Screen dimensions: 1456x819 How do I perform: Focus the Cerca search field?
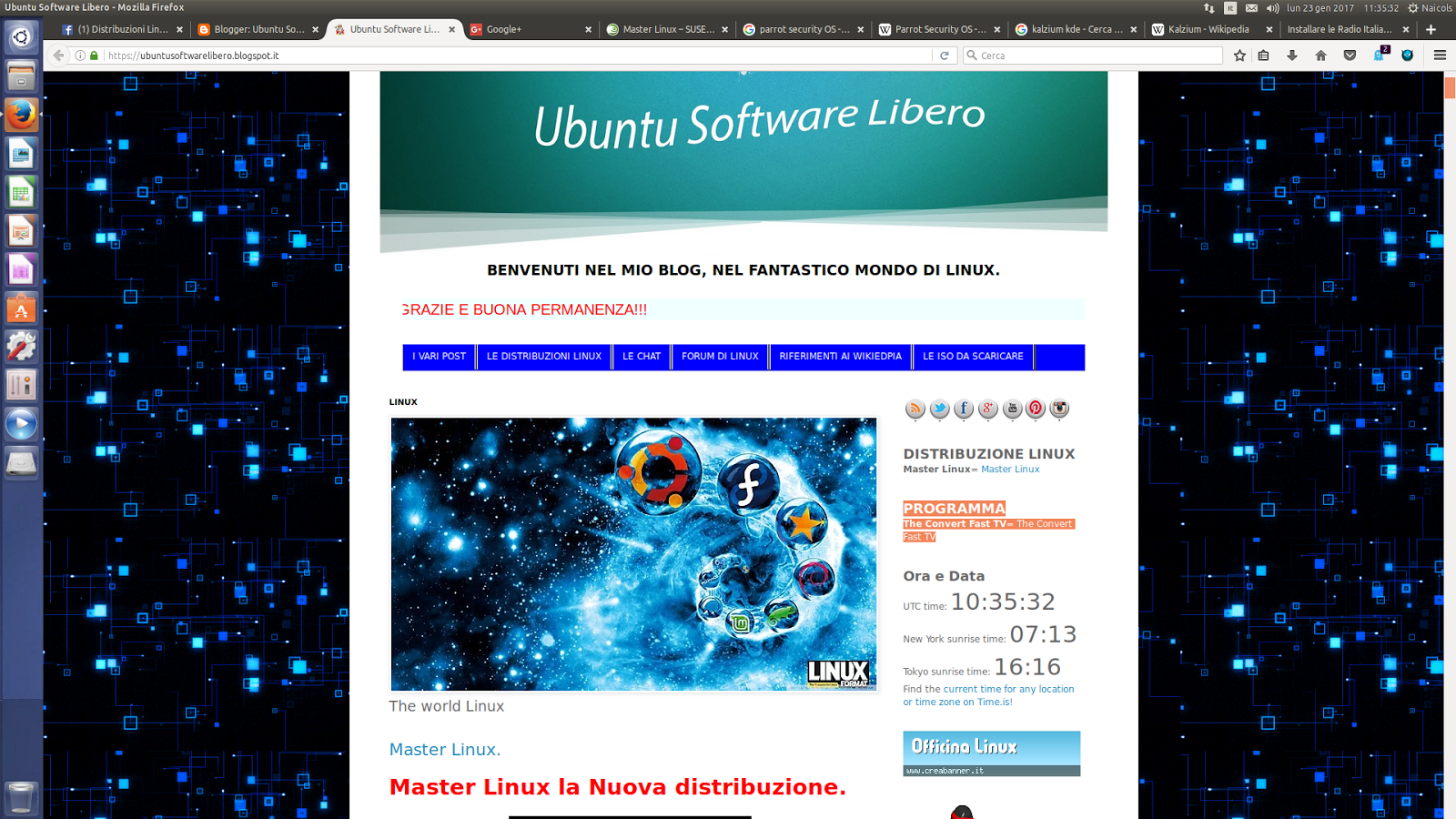1093,56
